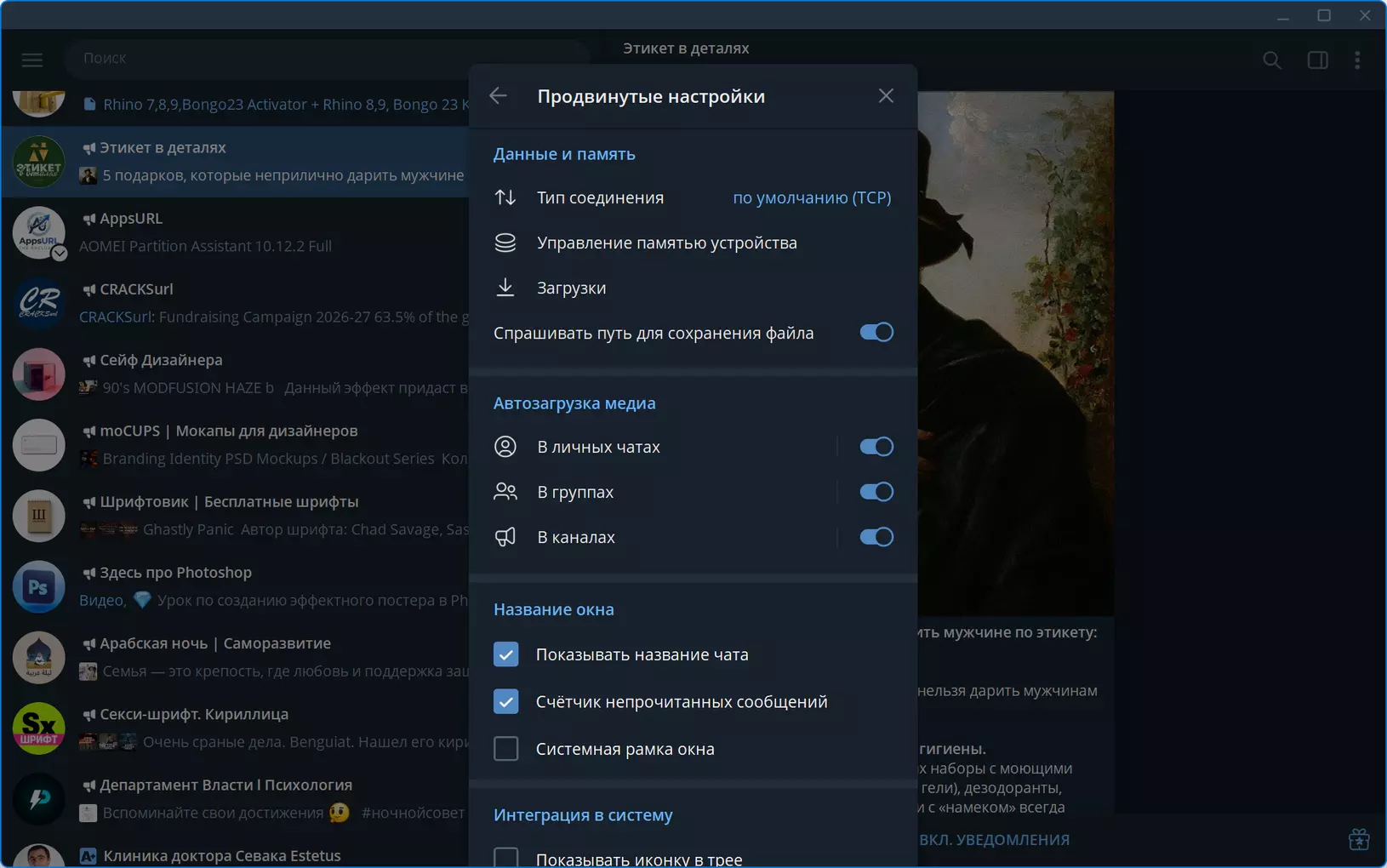
Task: Open AppsURL channel avatar
Action: coord(39,231)
